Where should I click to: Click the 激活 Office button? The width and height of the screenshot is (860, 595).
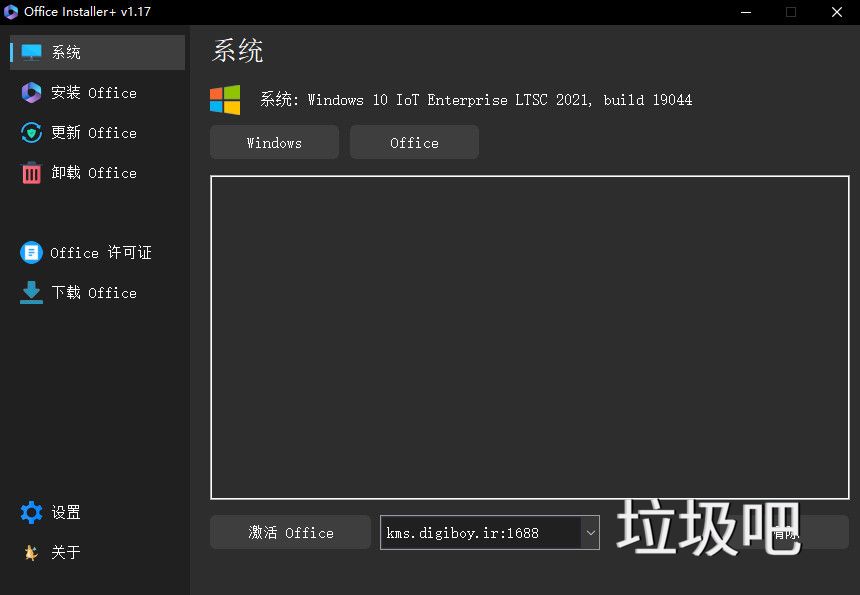(x=289, y=532)
